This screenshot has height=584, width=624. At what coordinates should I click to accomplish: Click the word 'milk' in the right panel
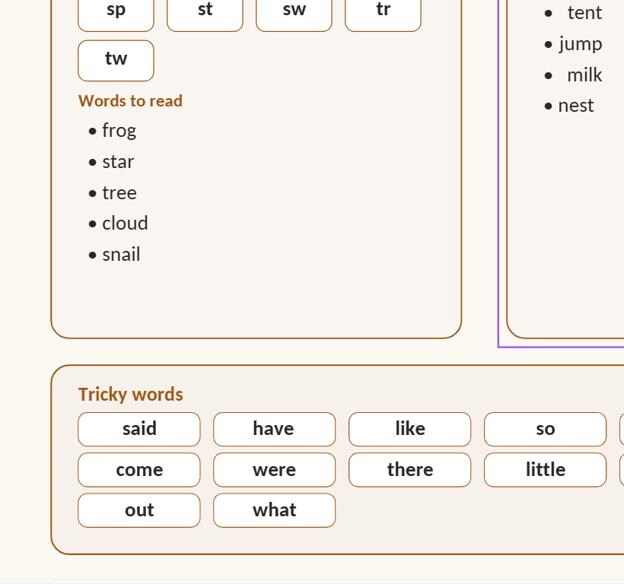click(x=584, y=75)
